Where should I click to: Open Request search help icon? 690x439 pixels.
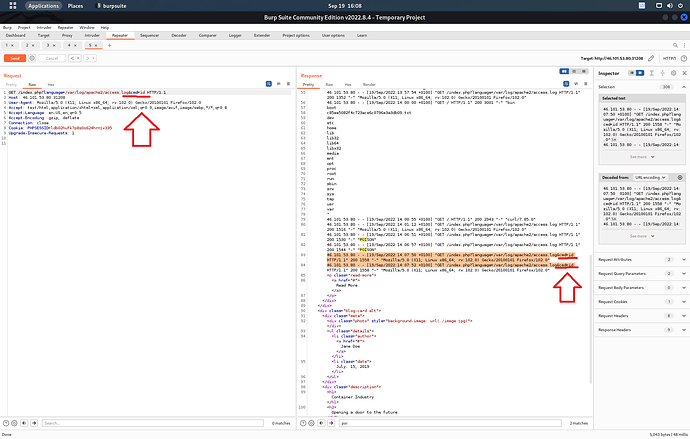6,423
